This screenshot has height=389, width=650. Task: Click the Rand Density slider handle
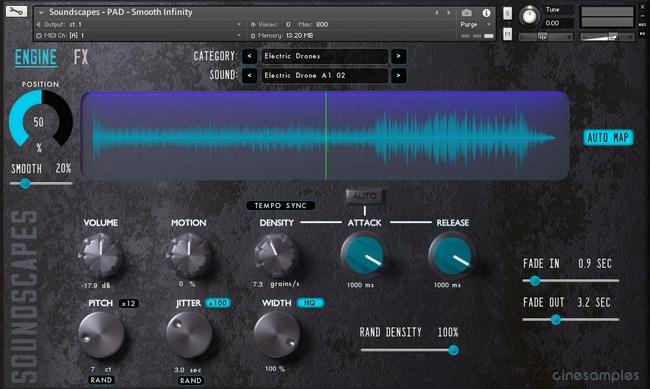click(453, 350)
